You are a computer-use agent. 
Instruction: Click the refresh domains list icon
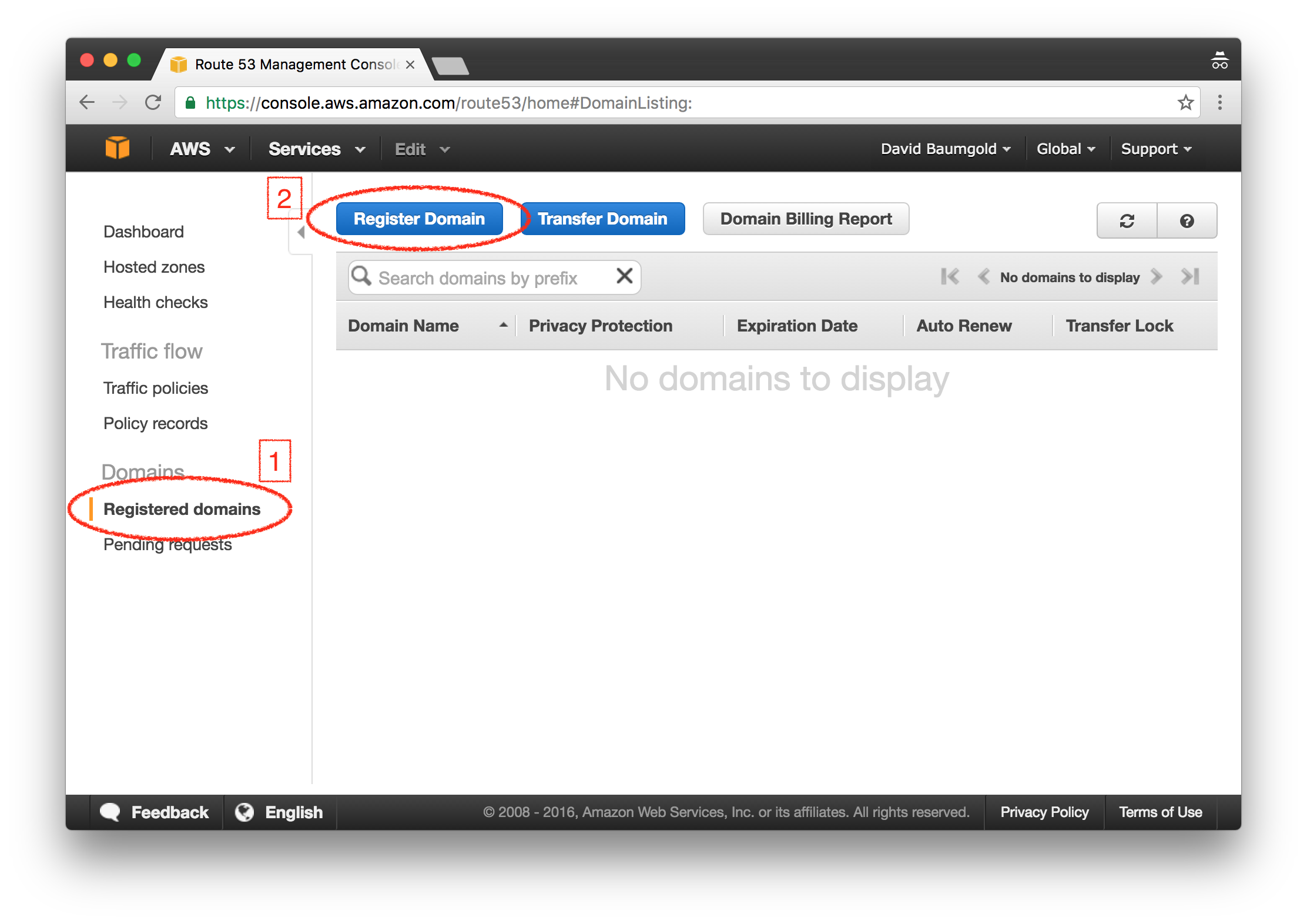(x=1127, y=221)
